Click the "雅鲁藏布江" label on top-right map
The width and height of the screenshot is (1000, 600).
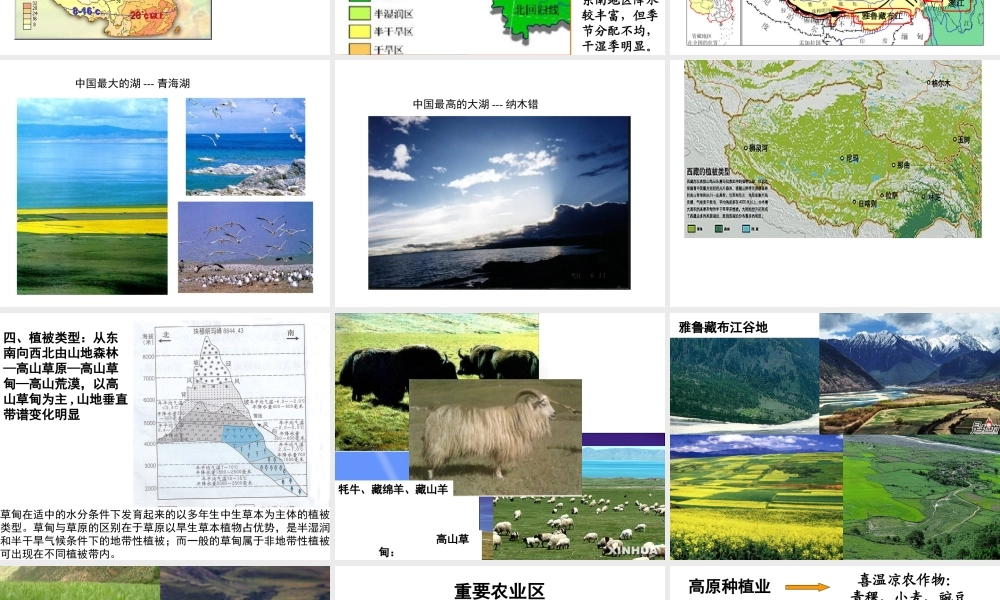pyautogui.click(x=882, y=15)
